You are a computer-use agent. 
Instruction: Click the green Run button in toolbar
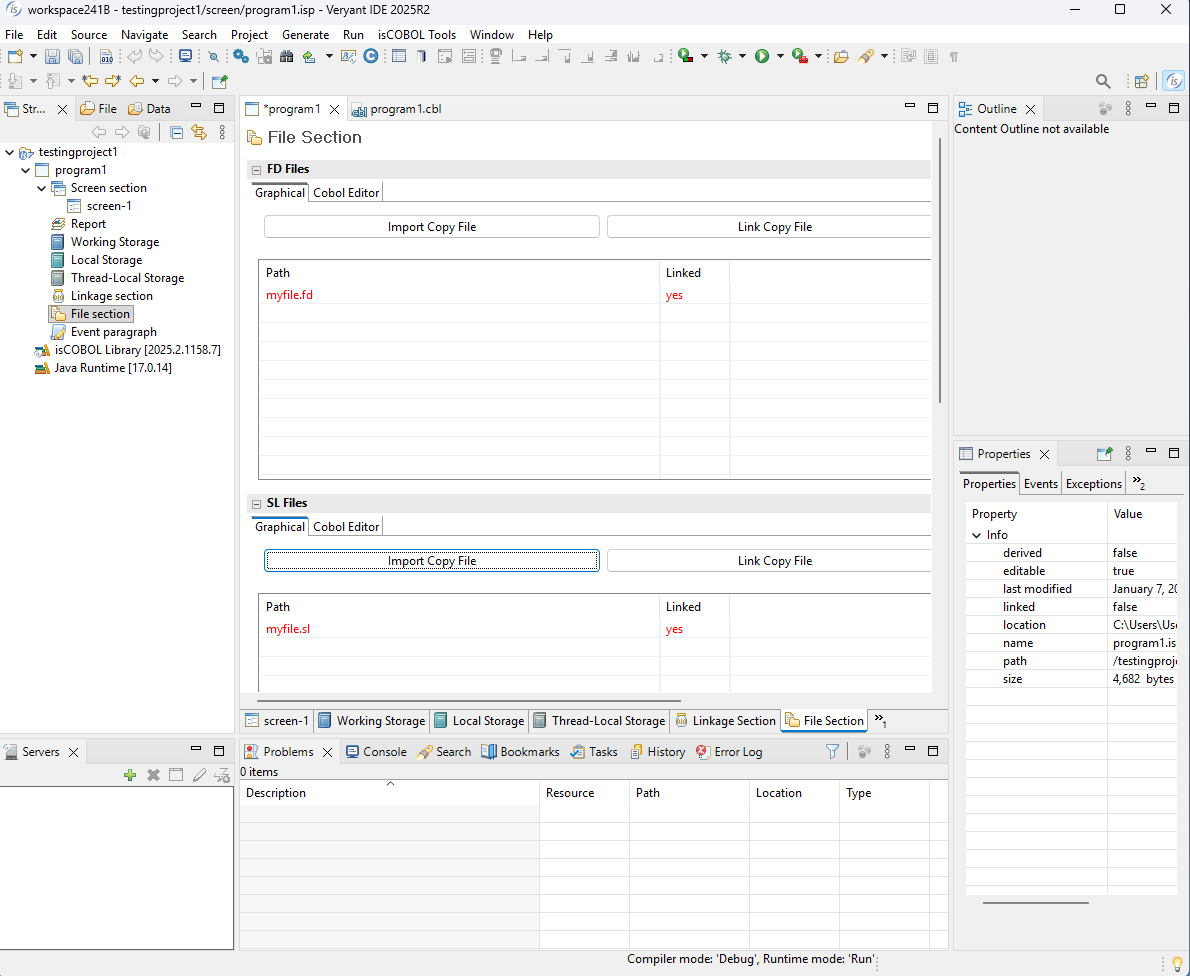point(762,57)
